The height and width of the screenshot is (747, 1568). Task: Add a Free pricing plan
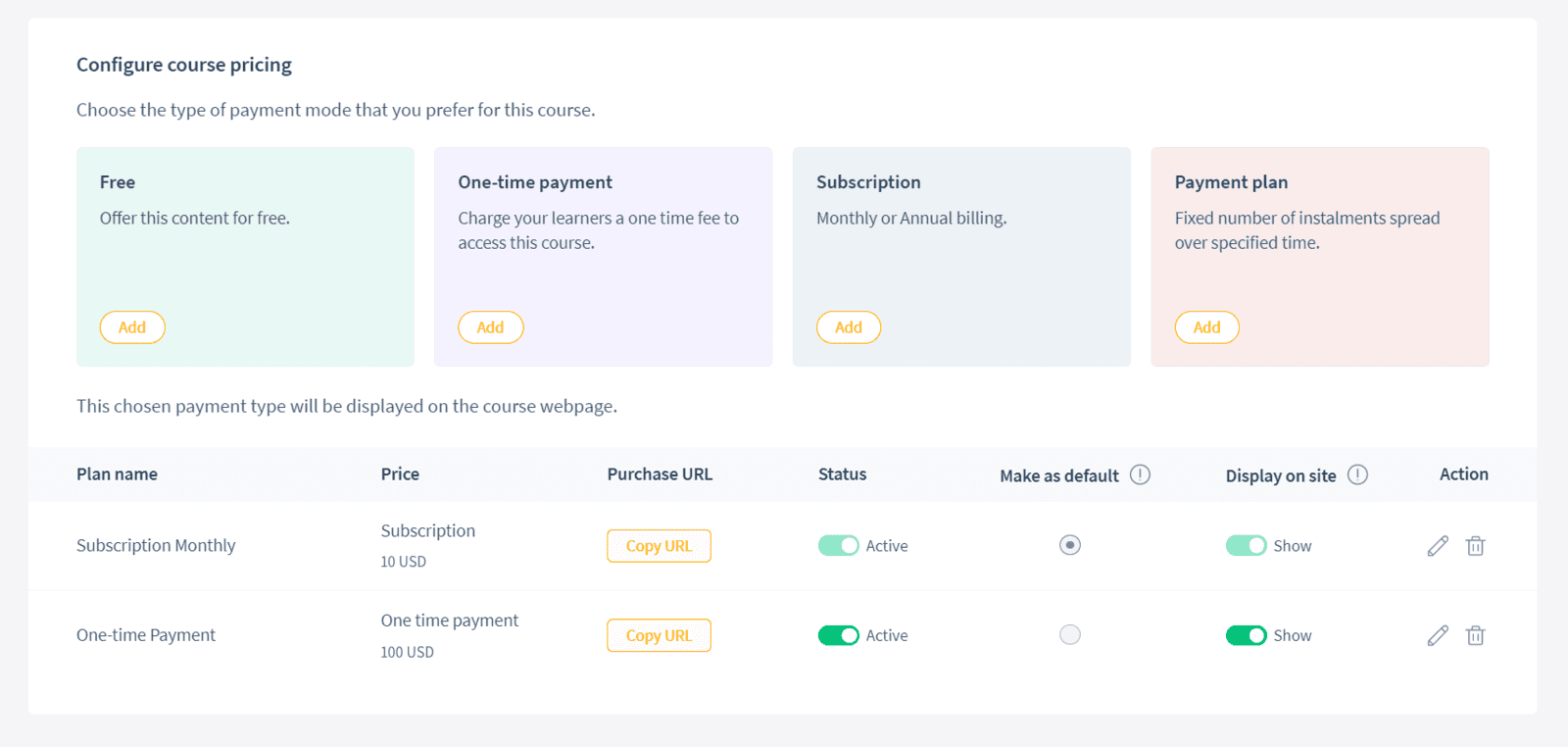pyautogui.click(x=132, y=327)
